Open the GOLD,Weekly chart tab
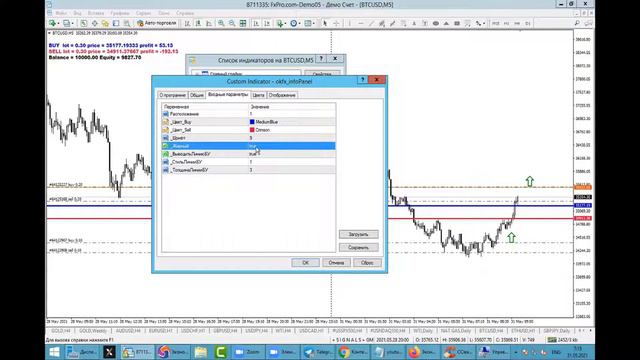640x360 pixels. [x=93, y=331]
